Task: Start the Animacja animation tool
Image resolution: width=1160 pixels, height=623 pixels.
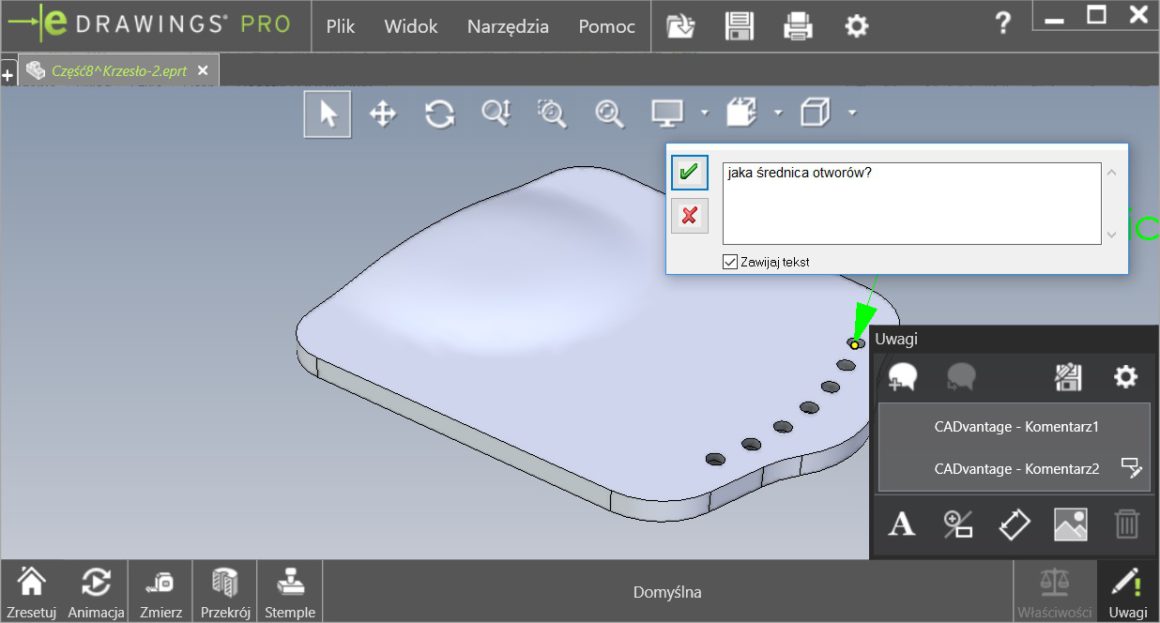Action: (96, 588)
